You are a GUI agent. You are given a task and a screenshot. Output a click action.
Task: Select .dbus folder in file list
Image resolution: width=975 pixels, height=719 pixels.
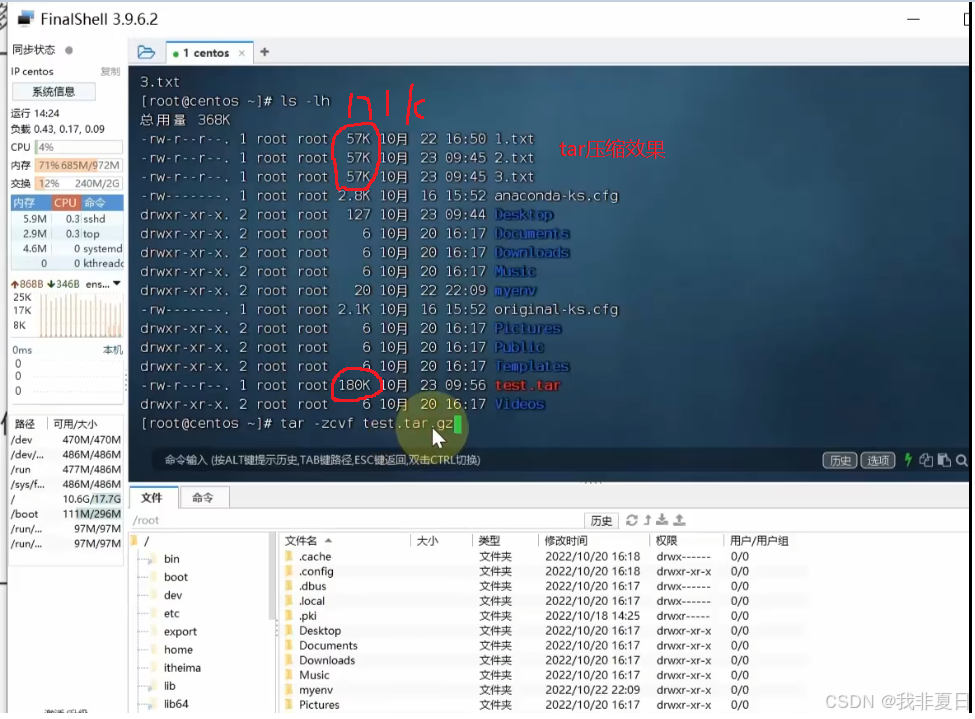[312, 587]
